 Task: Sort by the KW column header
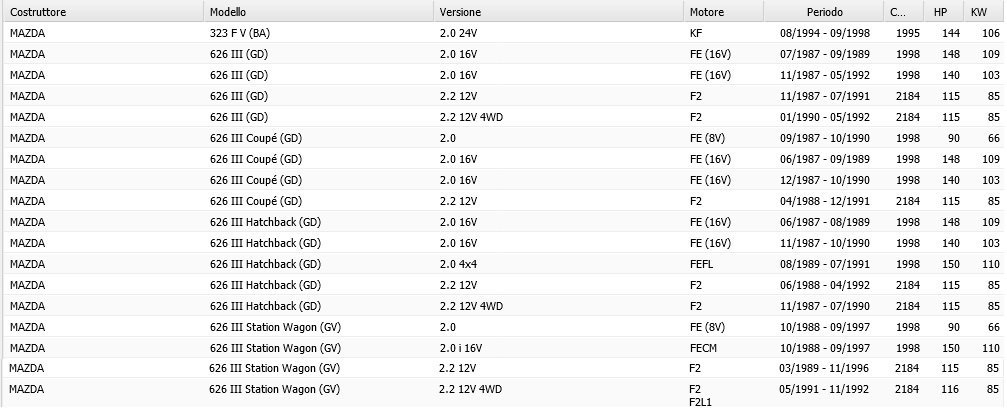tap(984, 12)
